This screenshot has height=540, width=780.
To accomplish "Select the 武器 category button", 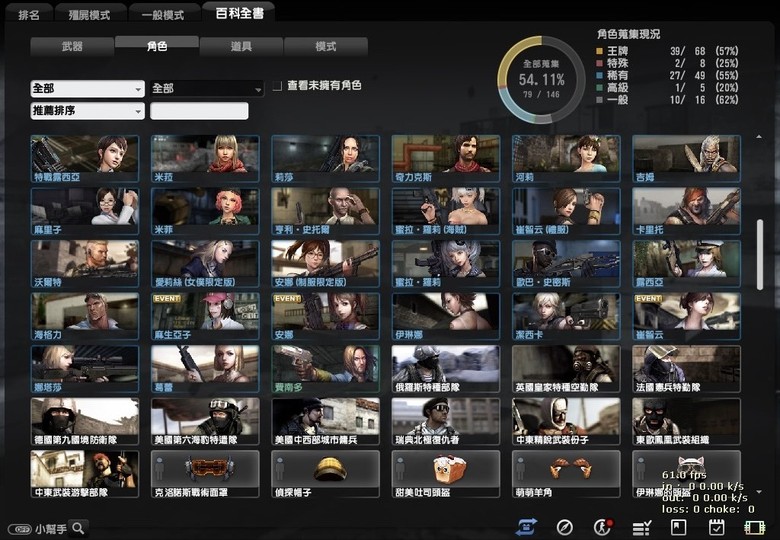I will click(x=72, y=47).
